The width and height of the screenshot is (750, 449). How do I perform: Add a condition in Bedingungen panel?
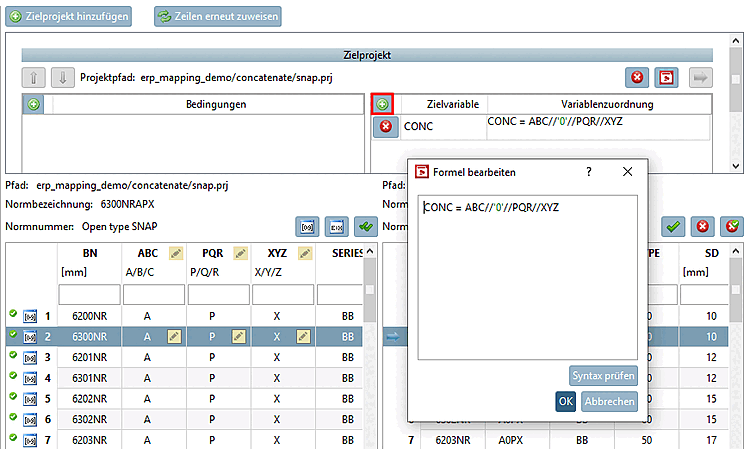(33, 104)
